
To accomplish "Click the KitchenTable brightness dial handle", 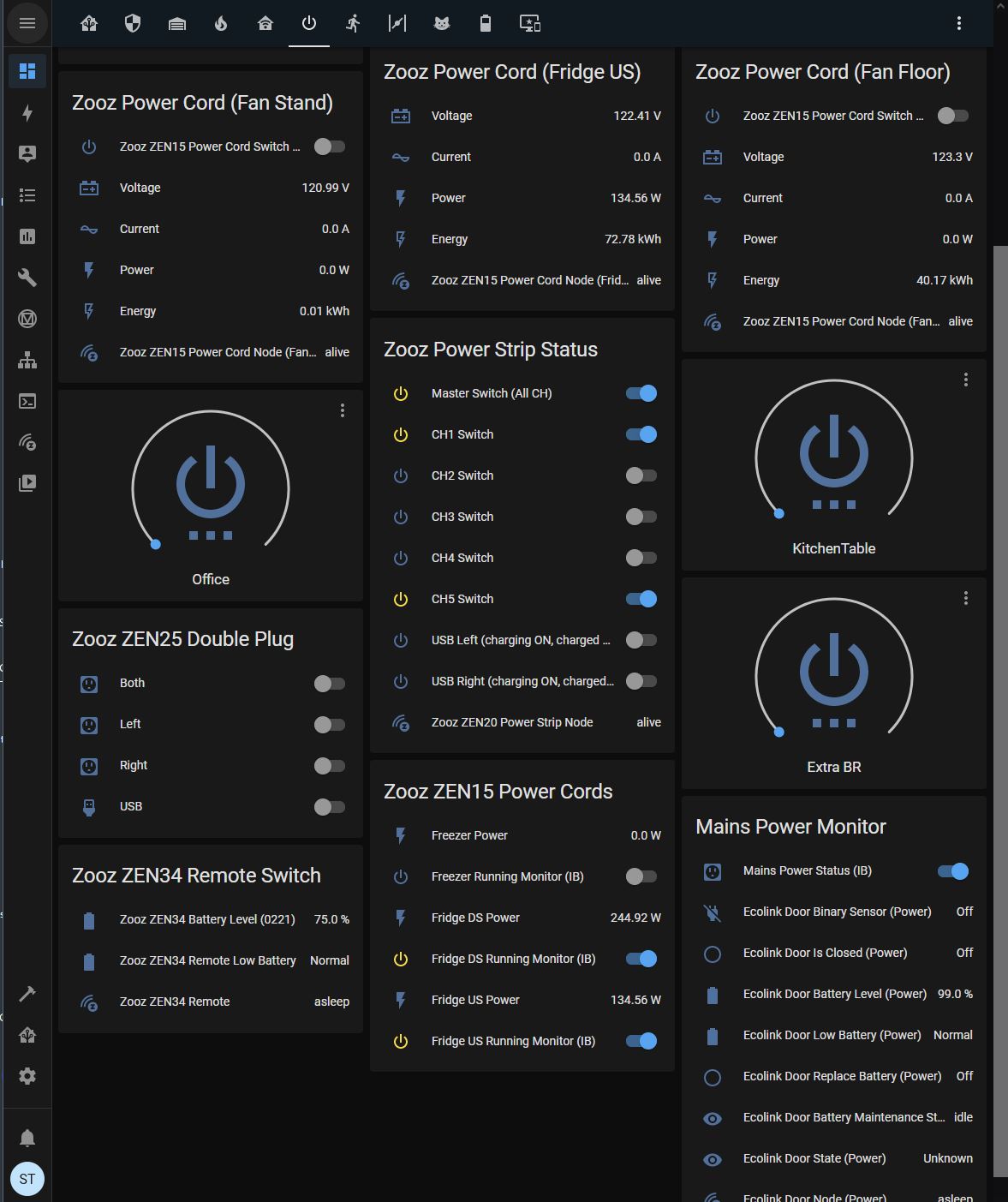I will click(779, 513).
